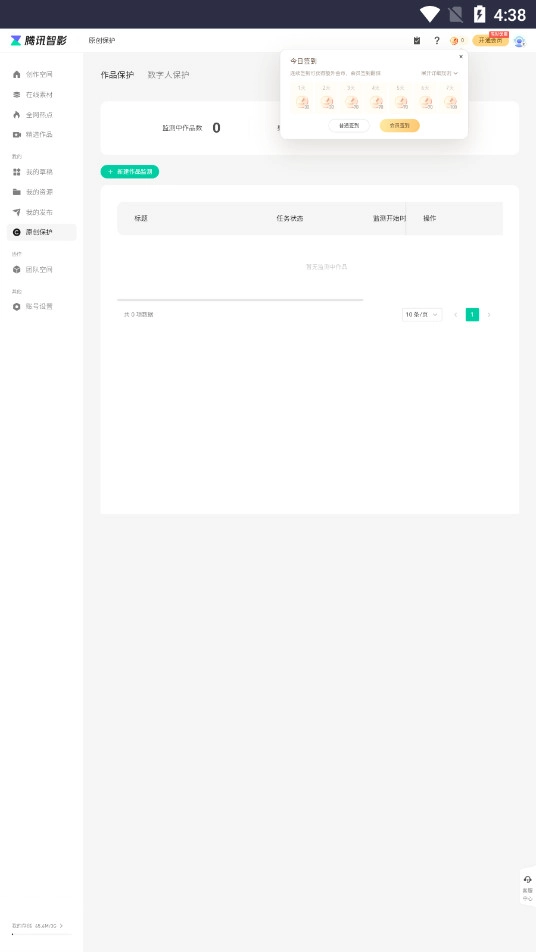Go to next page arrow

click(489, 314)
